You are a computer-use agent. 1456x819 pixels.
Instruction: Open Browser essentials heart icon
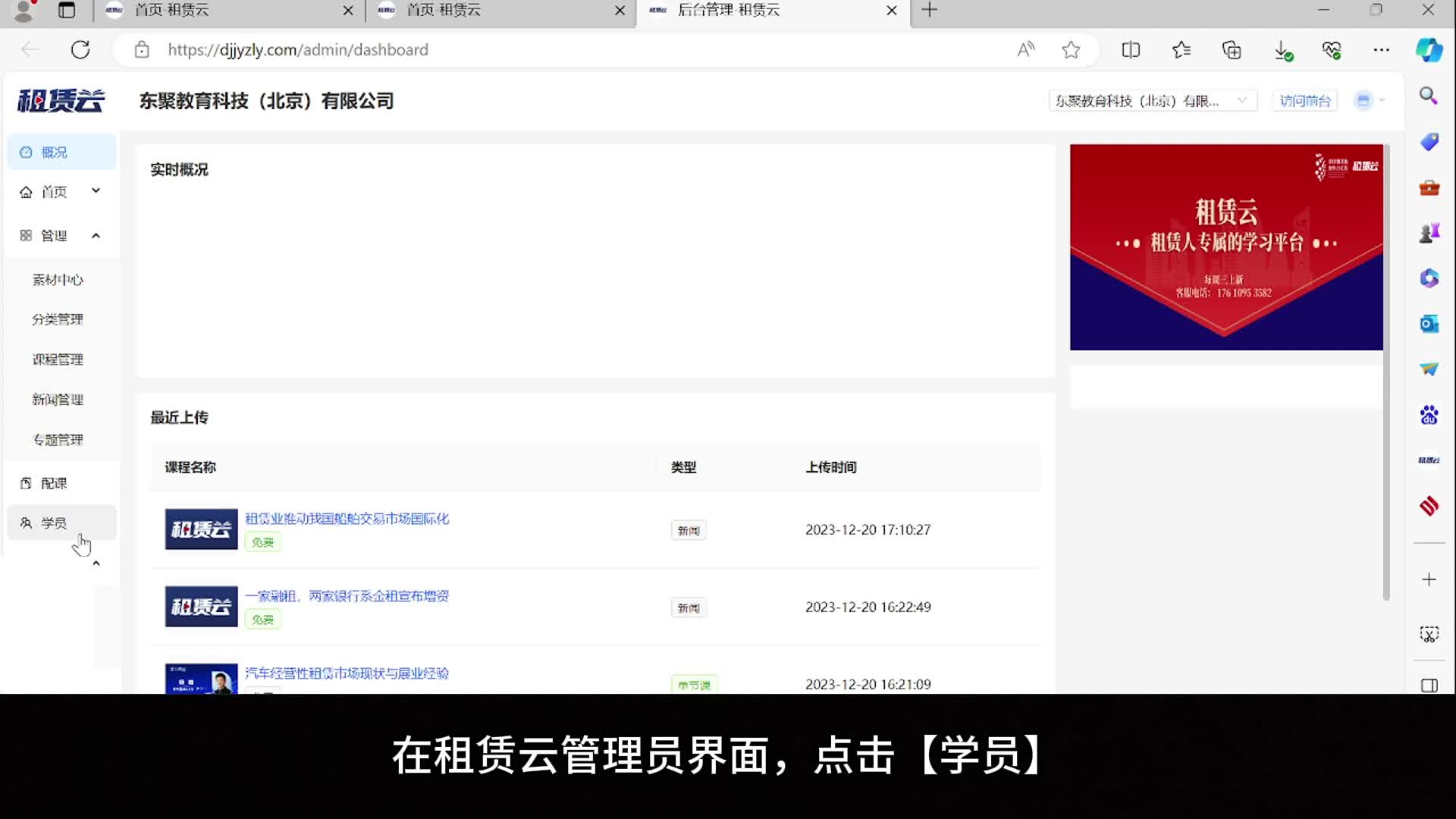click(1332, 50)
